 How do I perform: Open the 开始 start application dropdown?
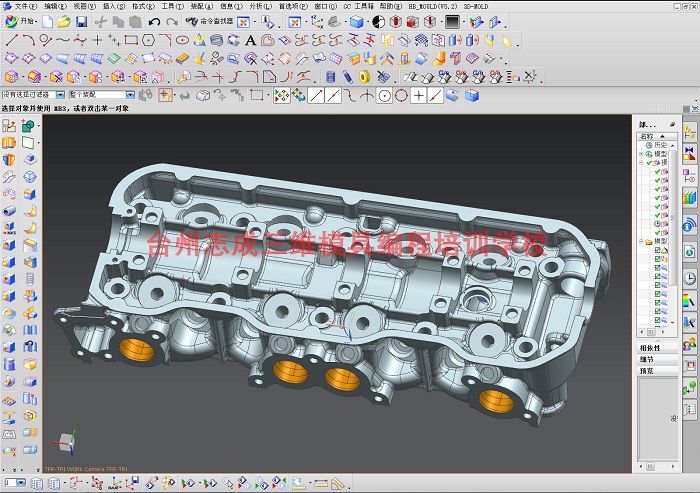pyautogui.click(x=21, y=21)
